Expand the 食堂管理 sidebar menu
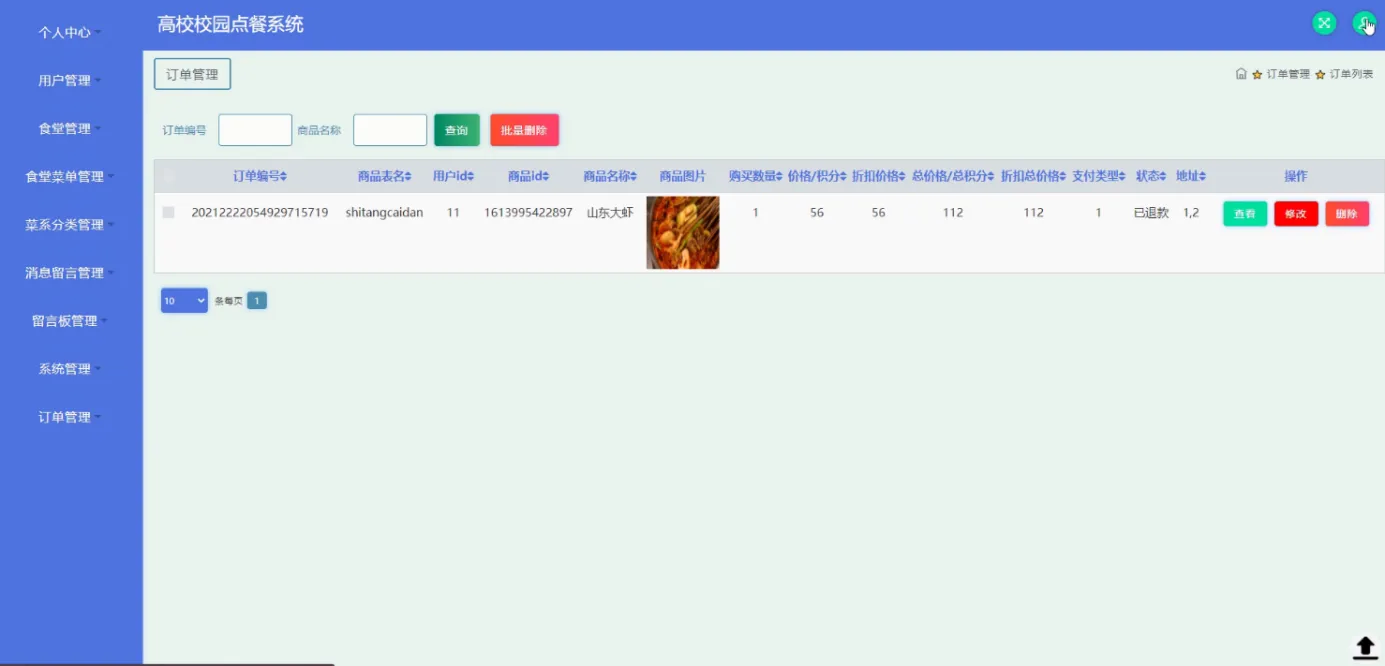This screenshot has height=666, width=1385. pos(70,128)
